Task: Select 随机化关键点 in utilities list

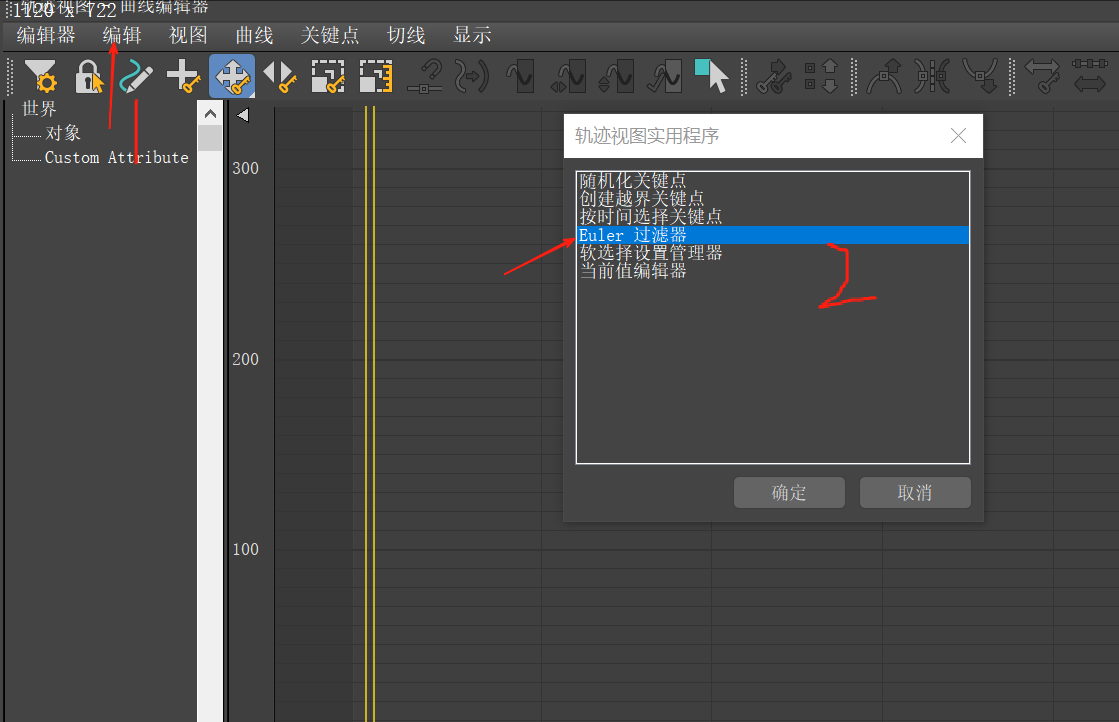Action: (x=632, y=180)
